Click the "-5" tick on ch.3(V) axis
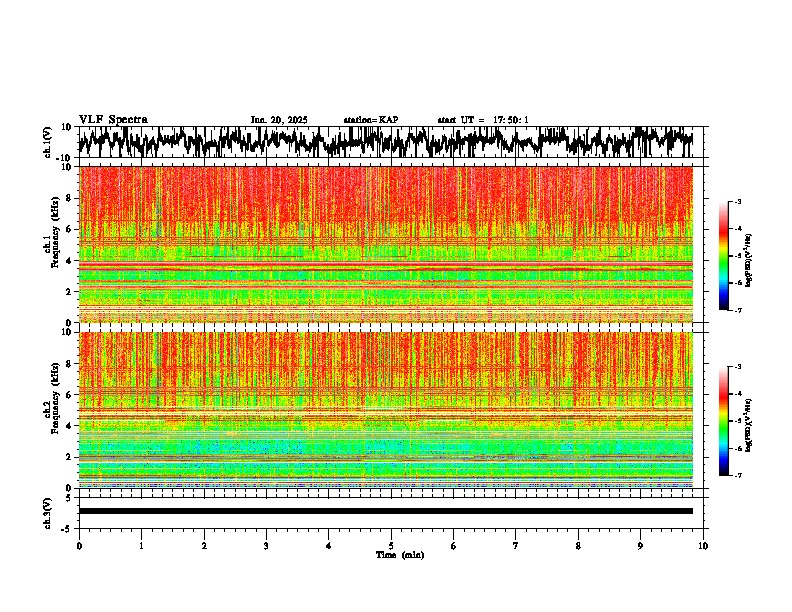Image resolution: width=792 pixels, height=612 pixels. (67, 529)
